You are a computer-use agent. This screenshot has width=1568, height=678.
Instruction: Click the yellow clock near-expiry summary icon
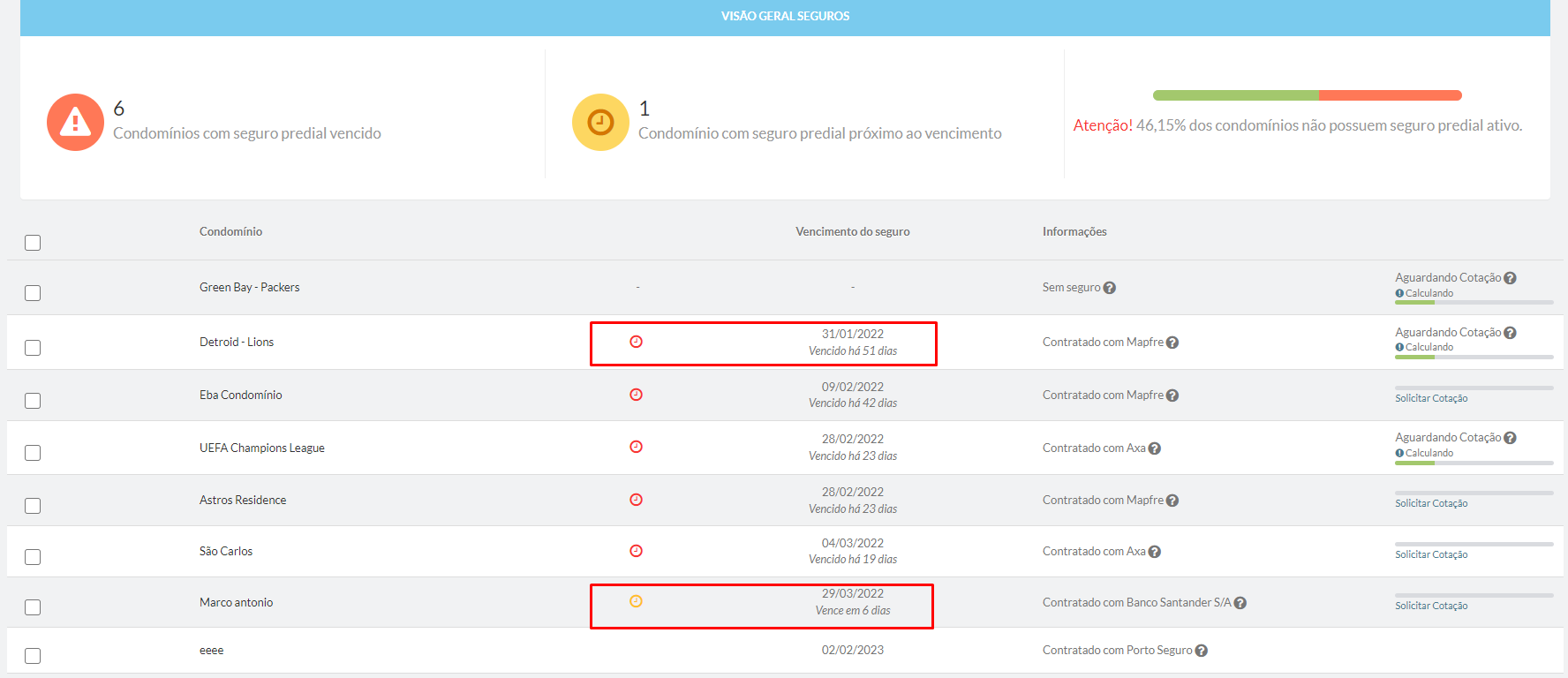click(600, 122)
